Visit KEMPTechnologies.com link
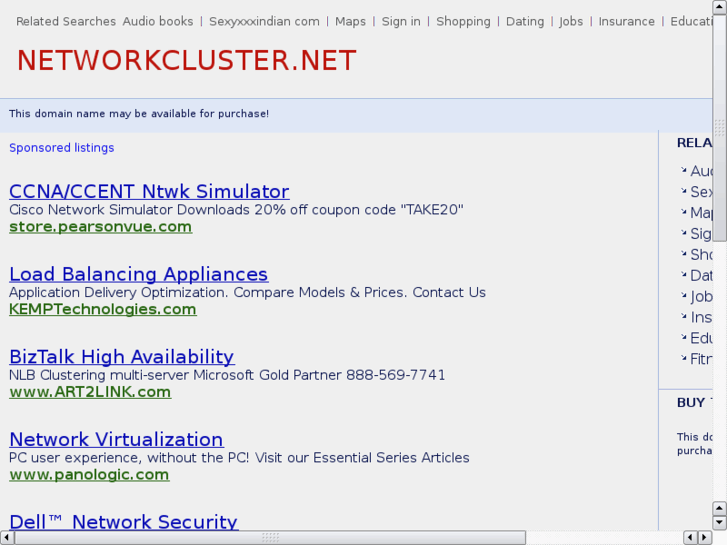 point(103,309)
